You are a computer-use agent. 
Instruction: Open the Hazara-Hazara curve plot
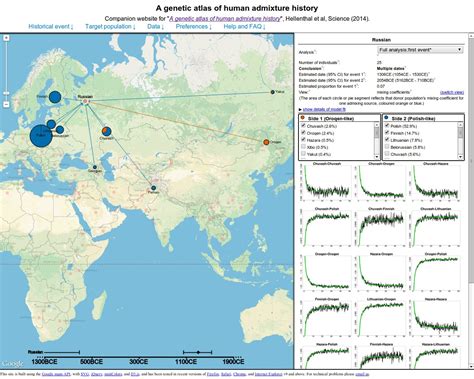tap(436, 318)
